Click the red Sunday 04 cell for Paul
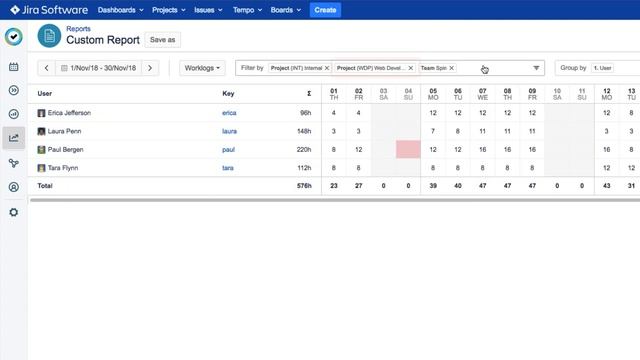 pyautogui.click(x=408, y=149)
